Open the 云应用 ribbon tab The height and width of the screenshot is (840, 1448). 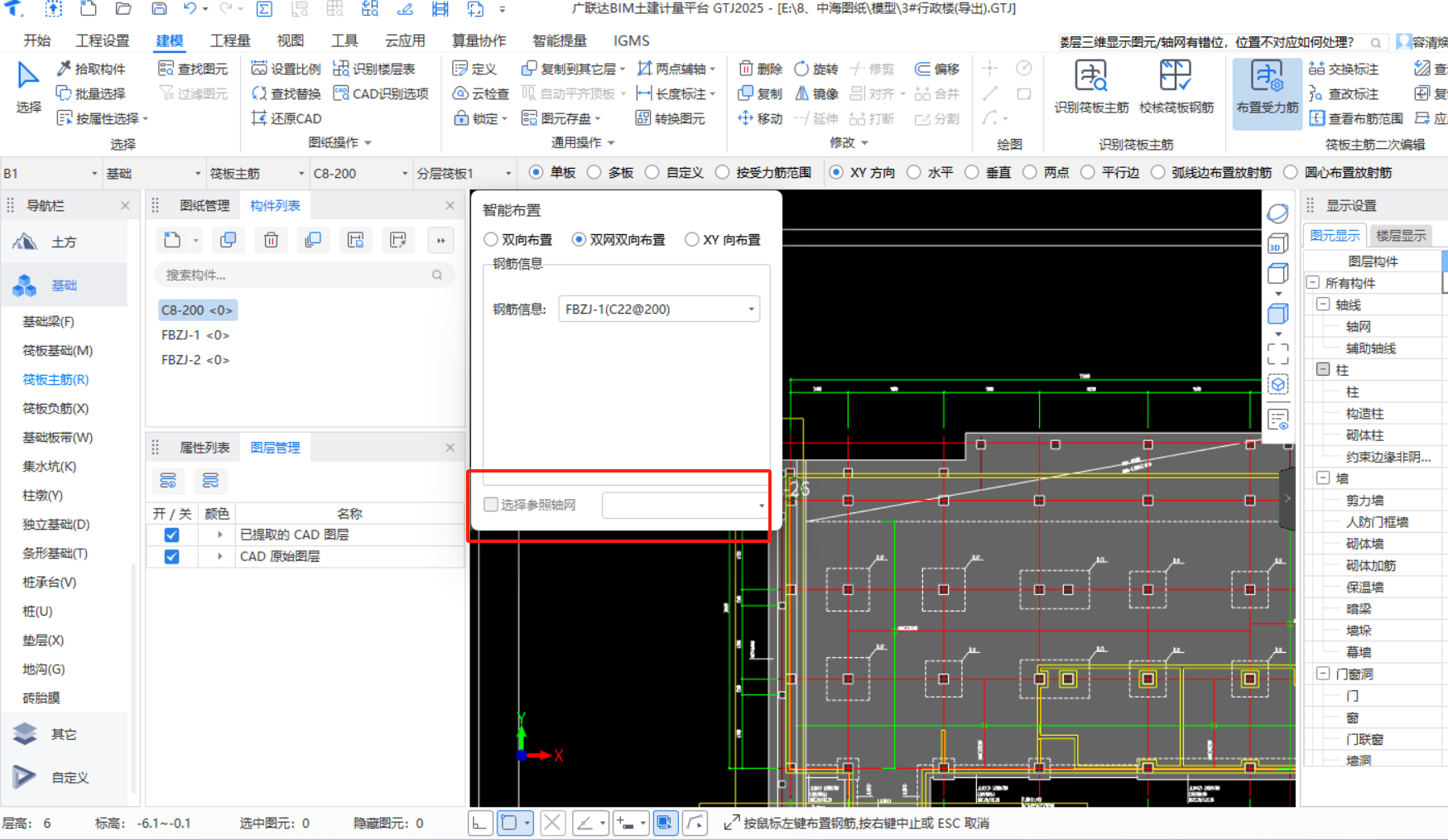pyautogui.click(x=405, y=41)
